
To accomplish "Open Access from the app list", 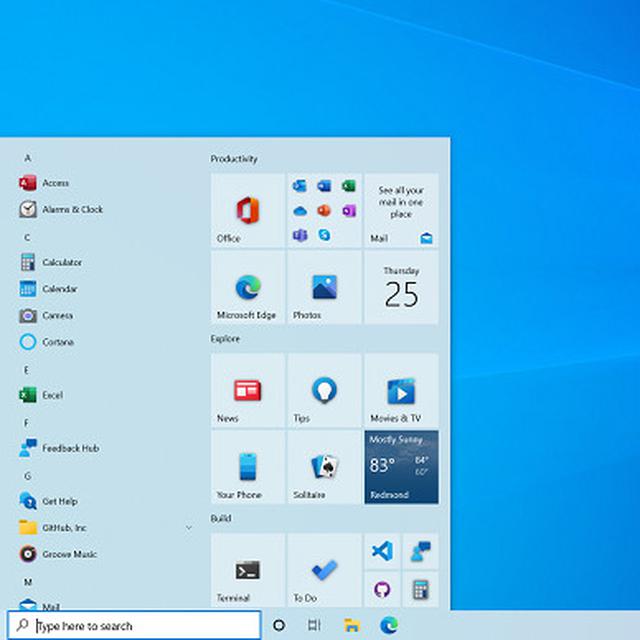I will point(55,183).
